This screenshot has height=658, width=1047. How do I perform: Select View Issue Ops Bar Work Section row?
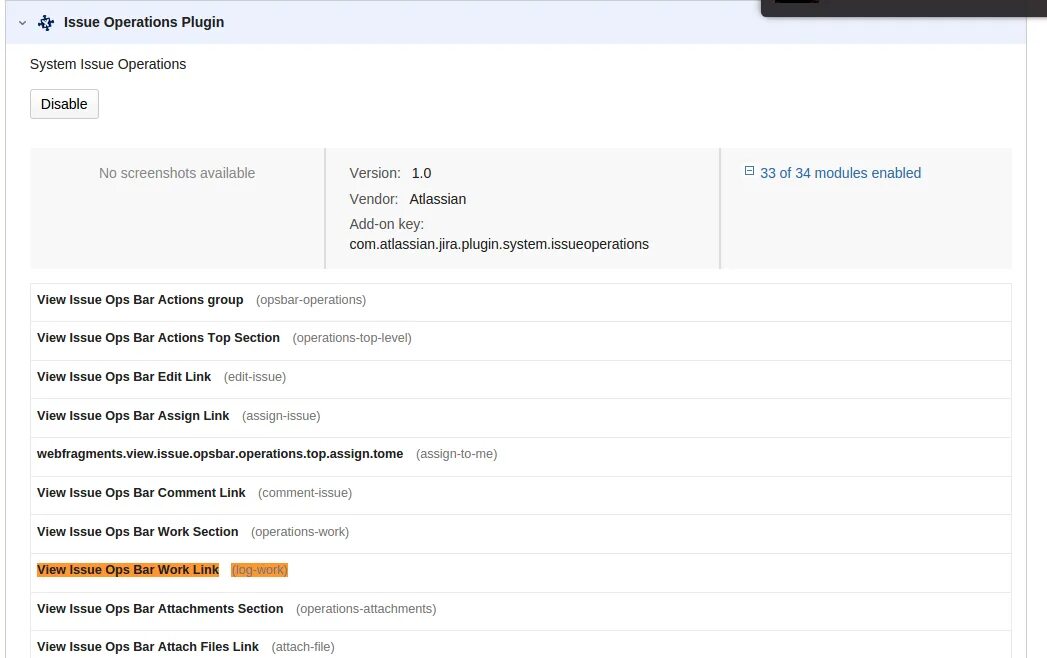[521, 532]
